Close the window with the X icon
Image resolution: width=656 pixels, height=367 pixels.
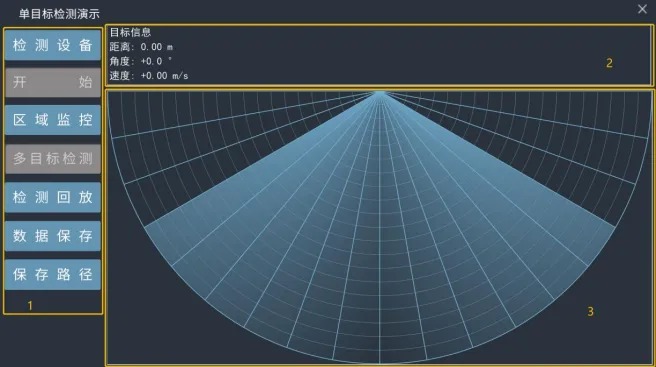[642, 9]
